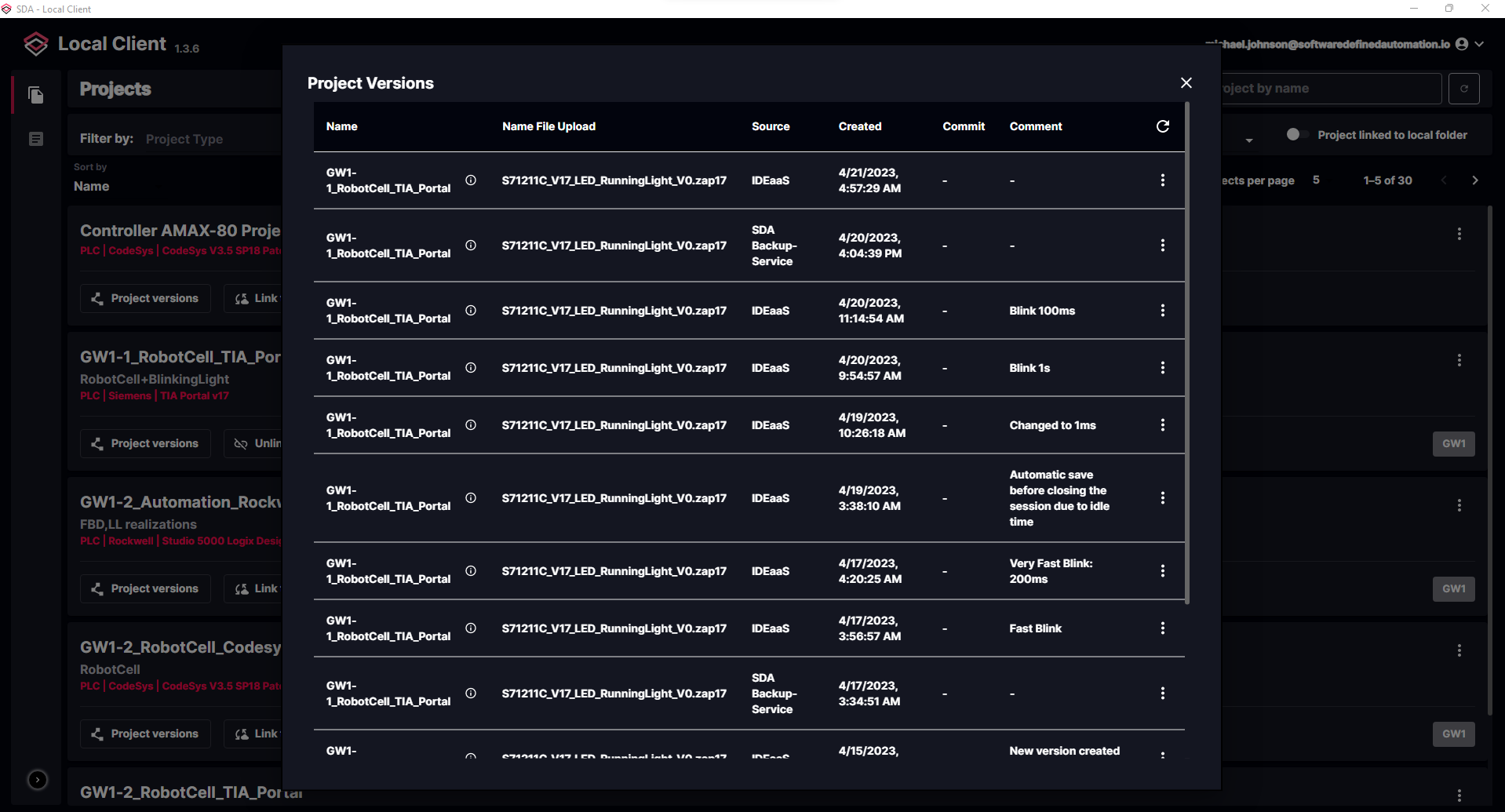Open Project Type filter dropdown
This screenshot has width=1505, height=812.
pyautogui.click(x=184, y=139)
